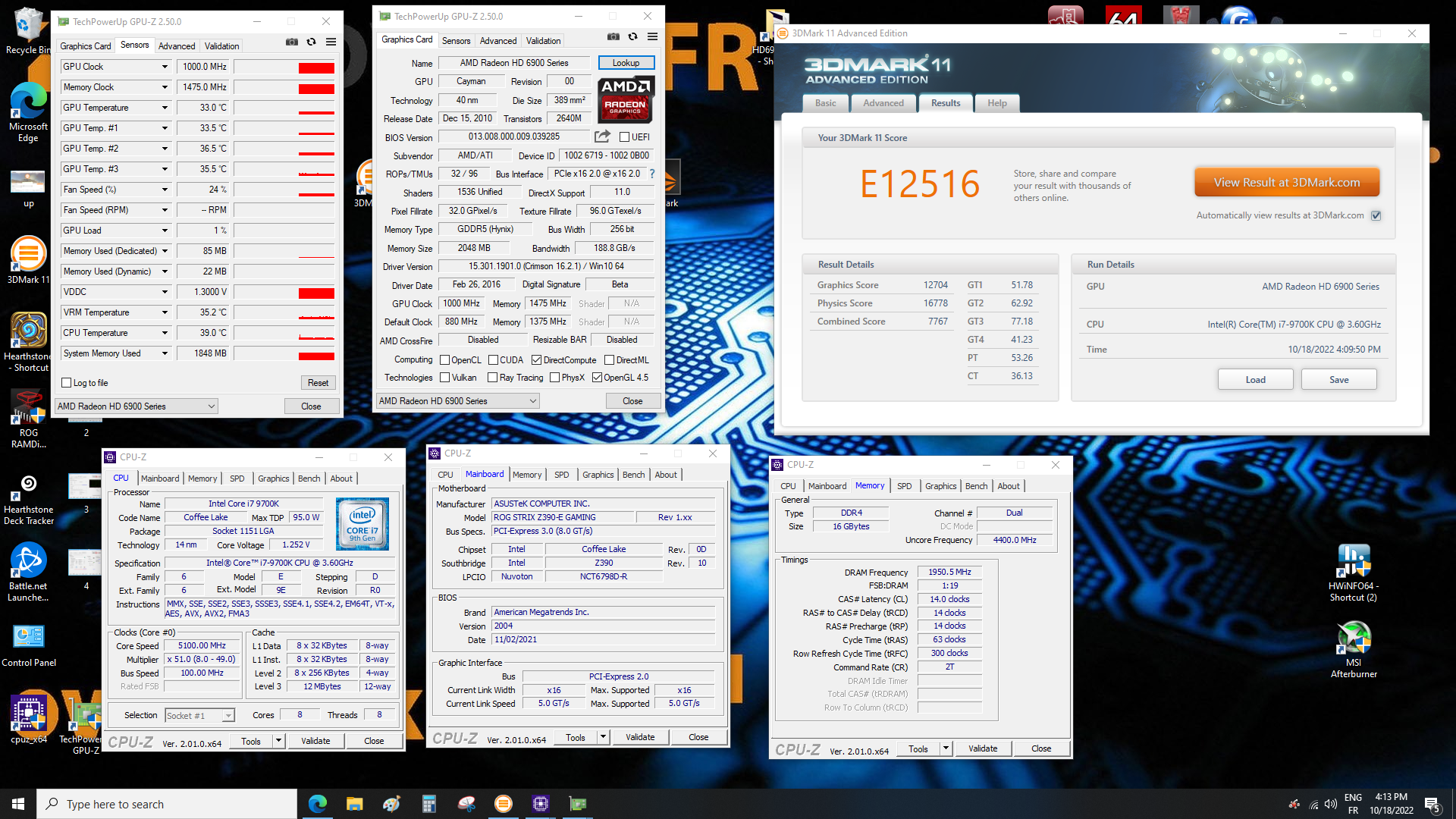Open ROG RAMDisk desktop icon
1456x819 pixels.
coord(28,419)
